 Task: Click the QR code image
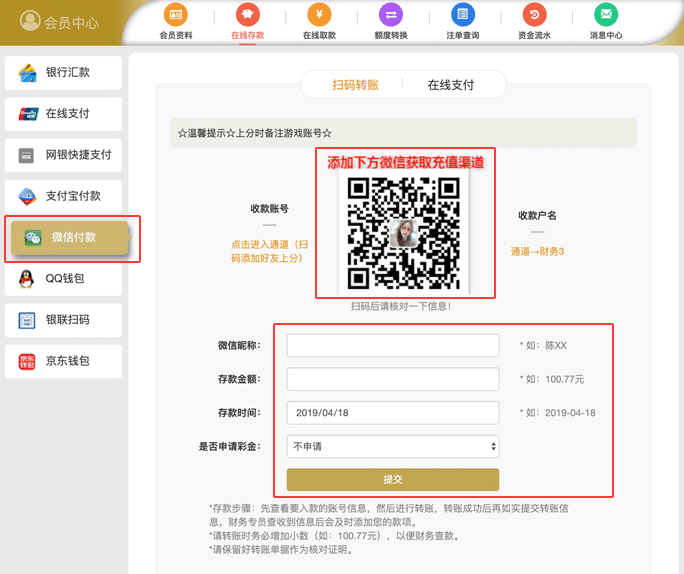pos(403,233)
